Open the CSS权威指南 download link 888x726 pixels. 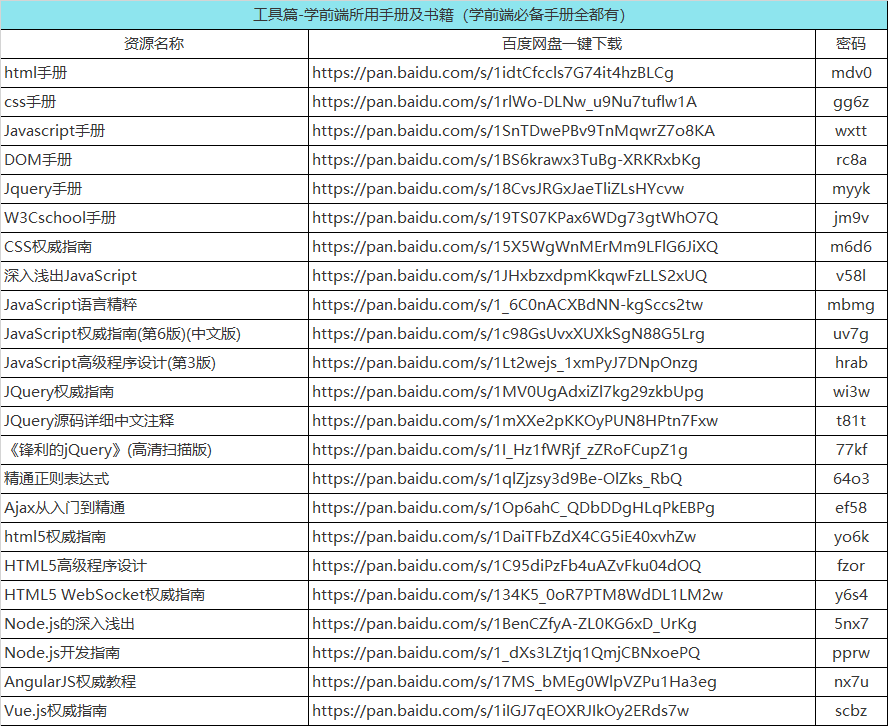(515, 247)
